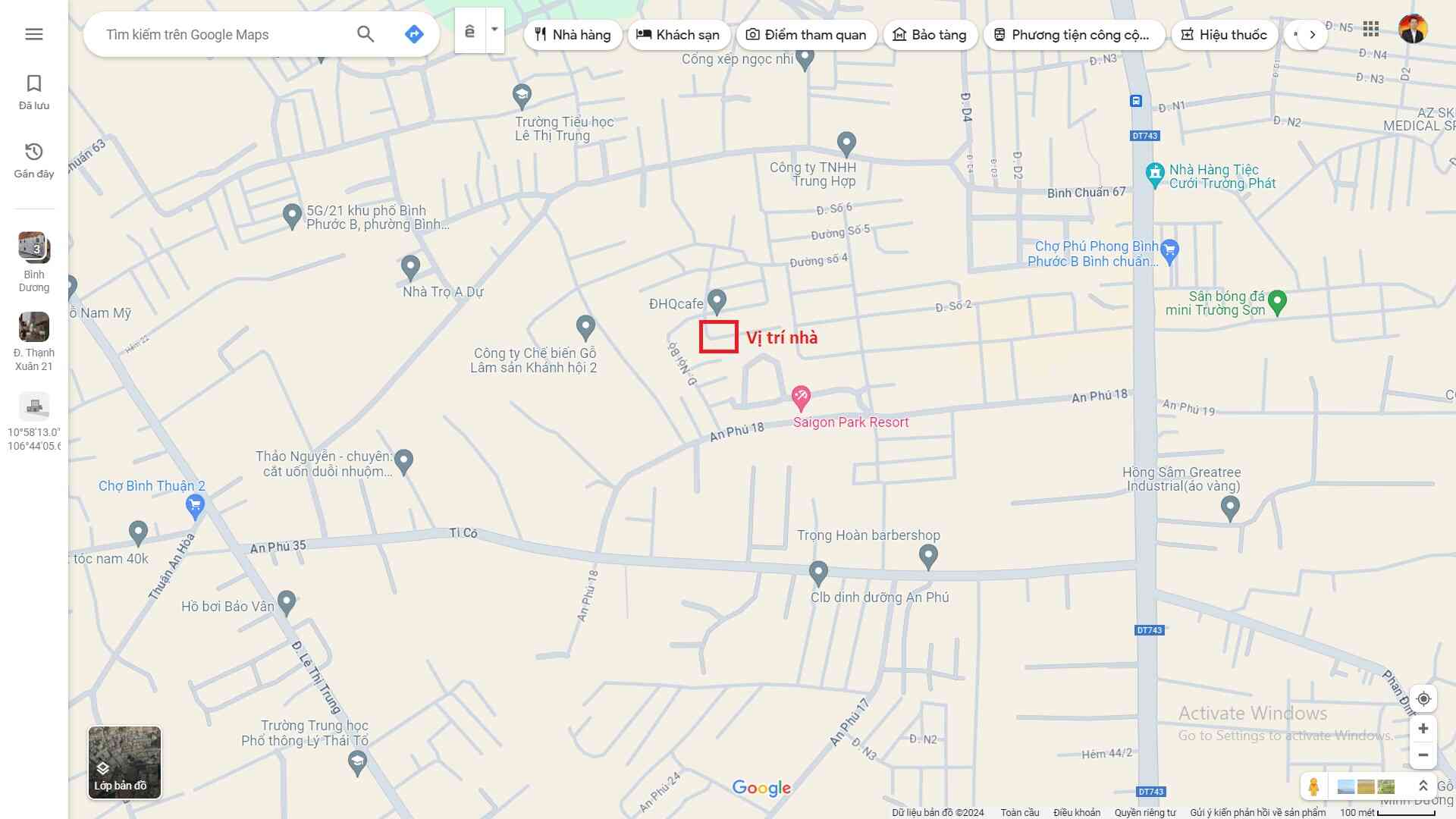Screen dimensions: 1456x819
Task: Click the search magnifier icon
Action: tap(366, 34)
